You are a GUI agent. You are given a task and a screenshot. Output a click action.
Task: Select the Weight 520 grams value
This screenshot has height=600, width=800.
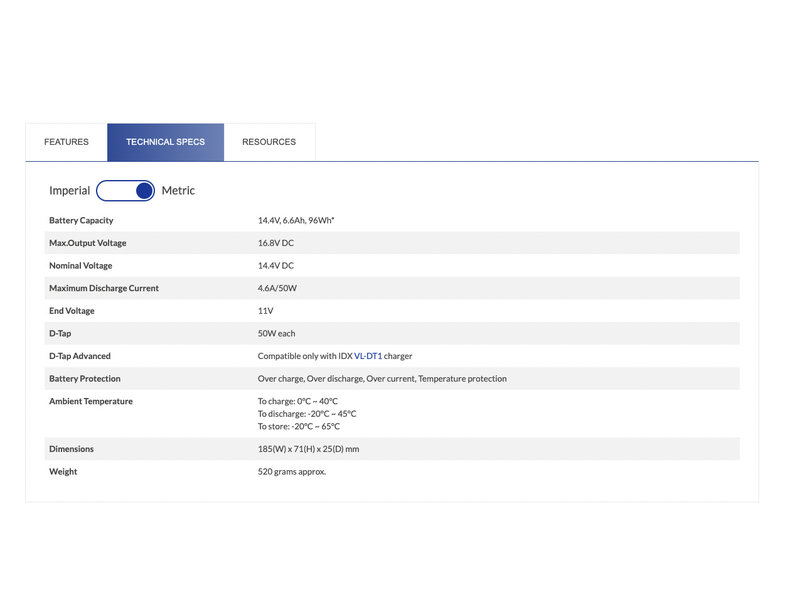coord(292,472)
